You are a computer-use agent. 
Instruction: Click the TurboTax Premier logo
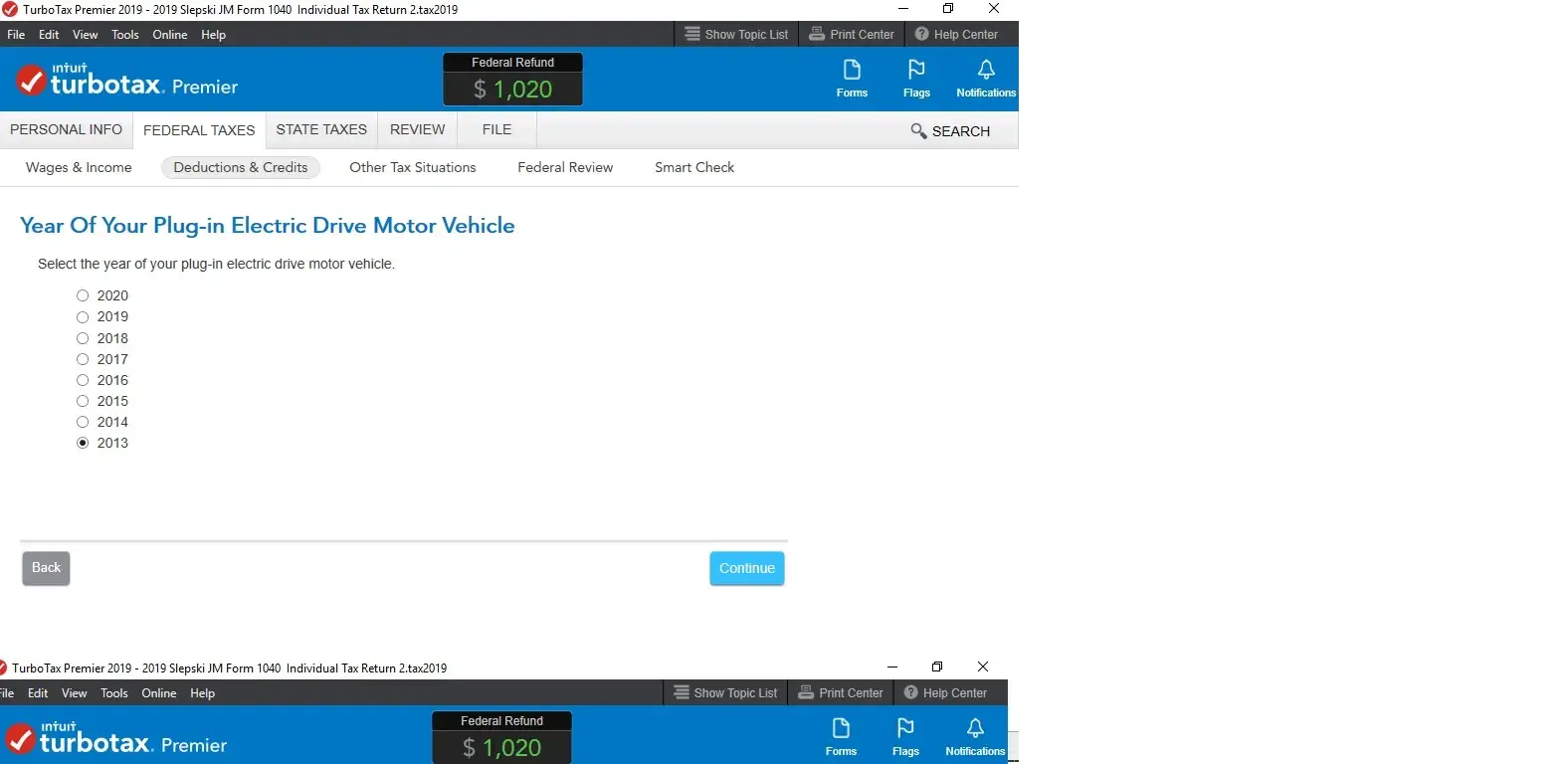tap(127, 81)
